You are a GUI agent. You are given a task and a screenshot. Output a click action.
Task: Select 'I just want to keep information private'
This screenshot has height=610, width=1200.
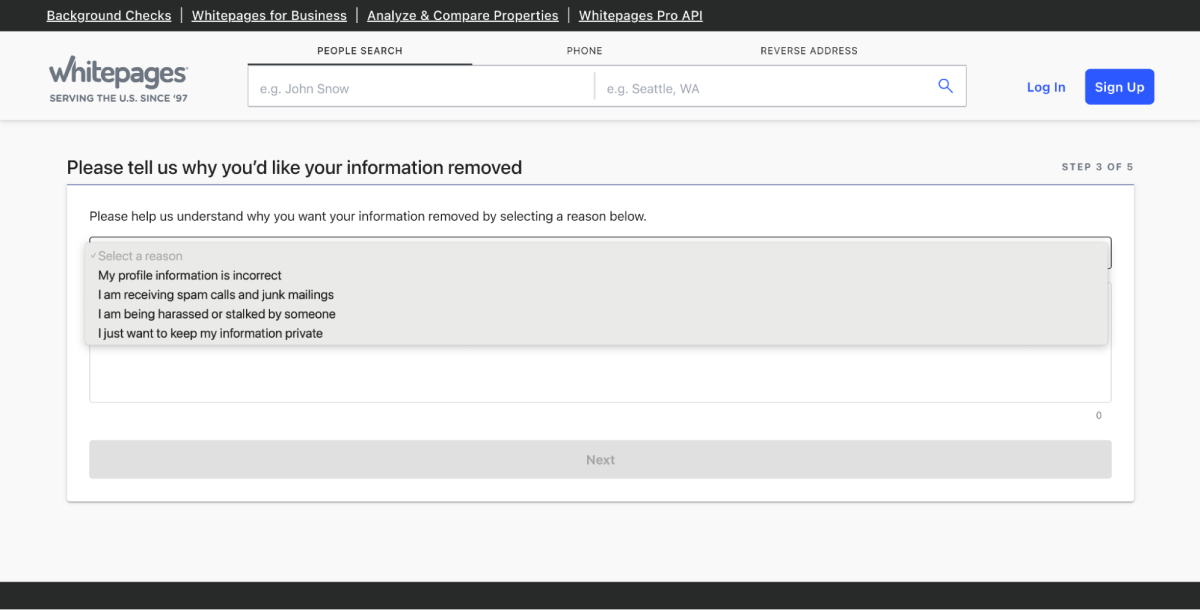[210, 334]
